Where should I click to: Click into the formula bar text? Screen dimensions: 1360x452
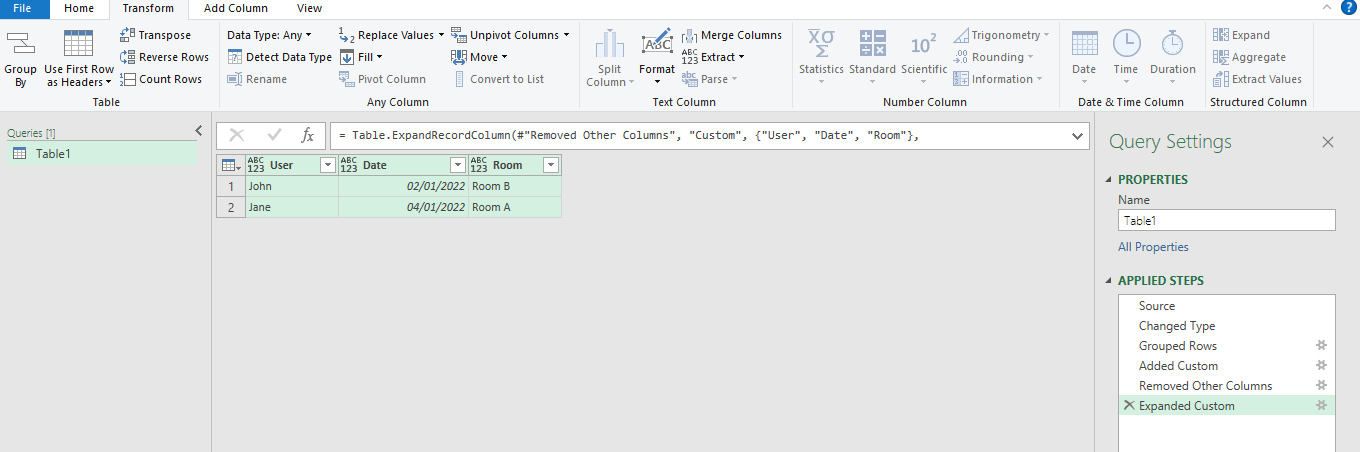point(699,135)
